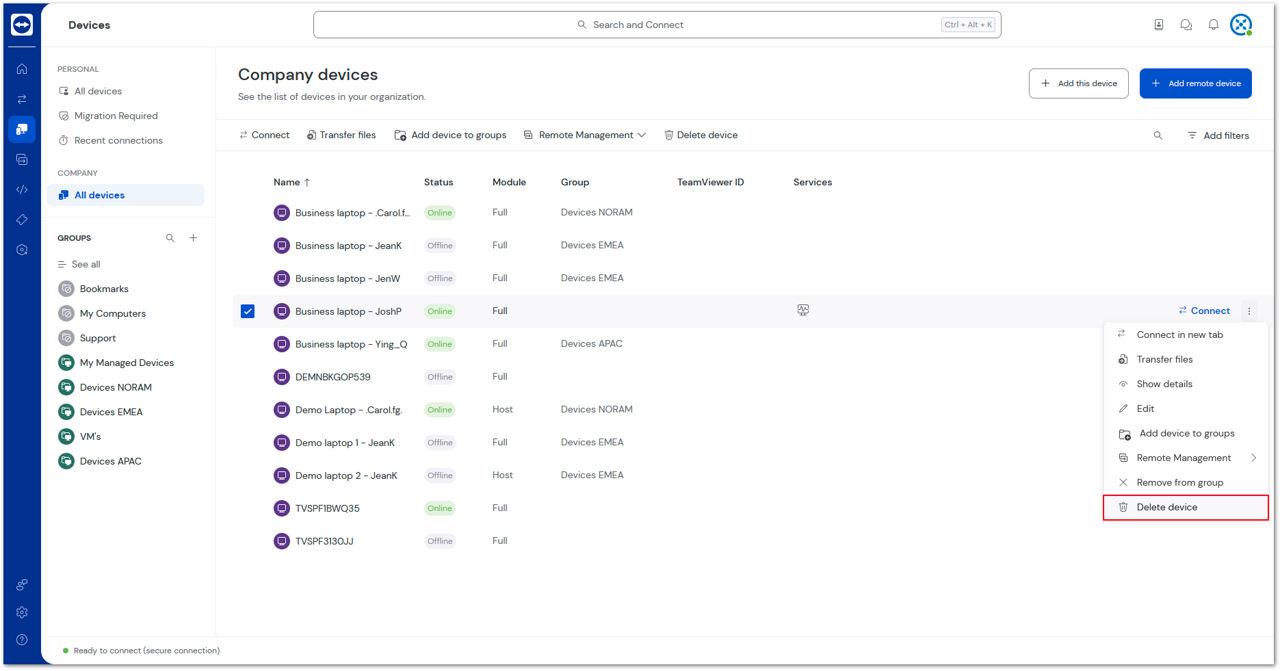
Task: Click Connect in the toolbar
Action: click(x=264, y=135)
